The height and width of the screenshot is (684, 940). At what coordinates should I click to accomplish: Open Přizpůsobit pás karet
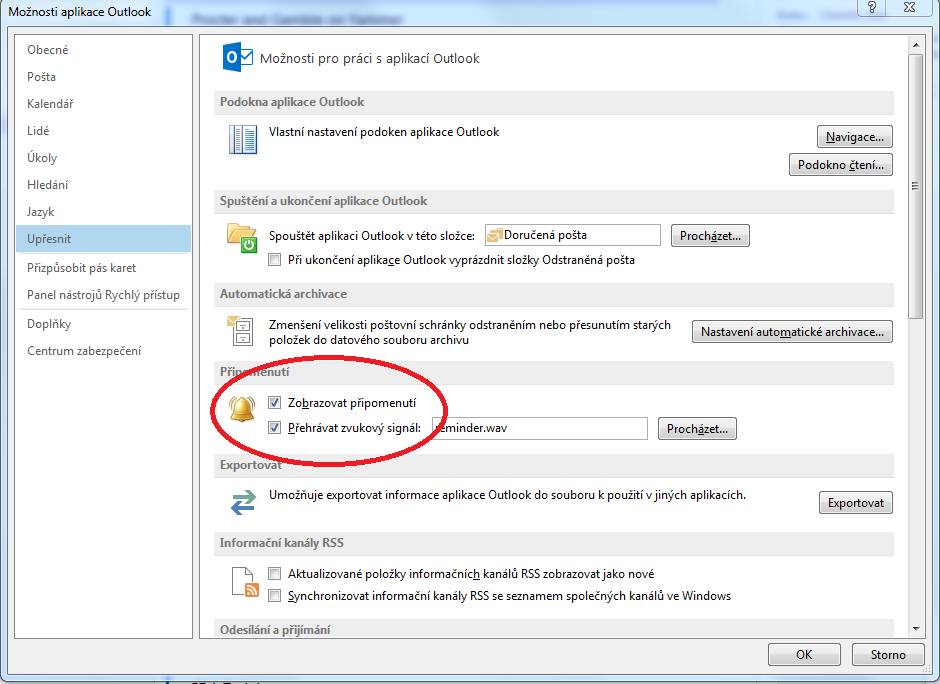tap(103, 268)
